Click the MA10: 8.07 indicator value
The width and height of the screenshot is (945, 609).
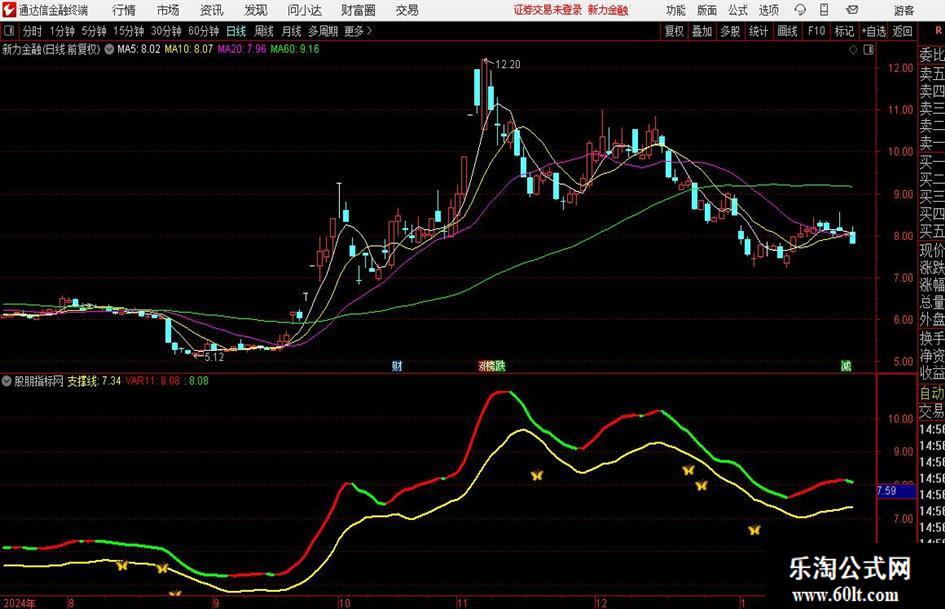[189, 49]
